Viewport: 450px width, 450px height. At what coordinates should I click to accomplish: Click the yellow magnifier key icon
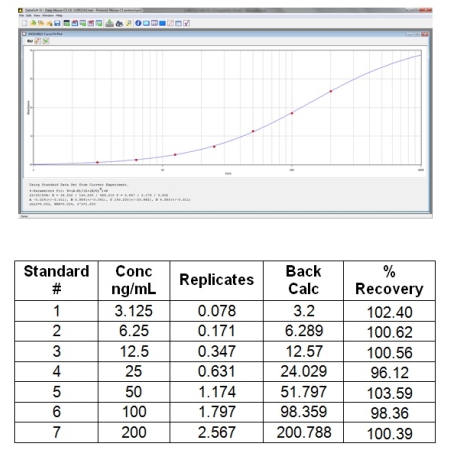click(129, 23)
